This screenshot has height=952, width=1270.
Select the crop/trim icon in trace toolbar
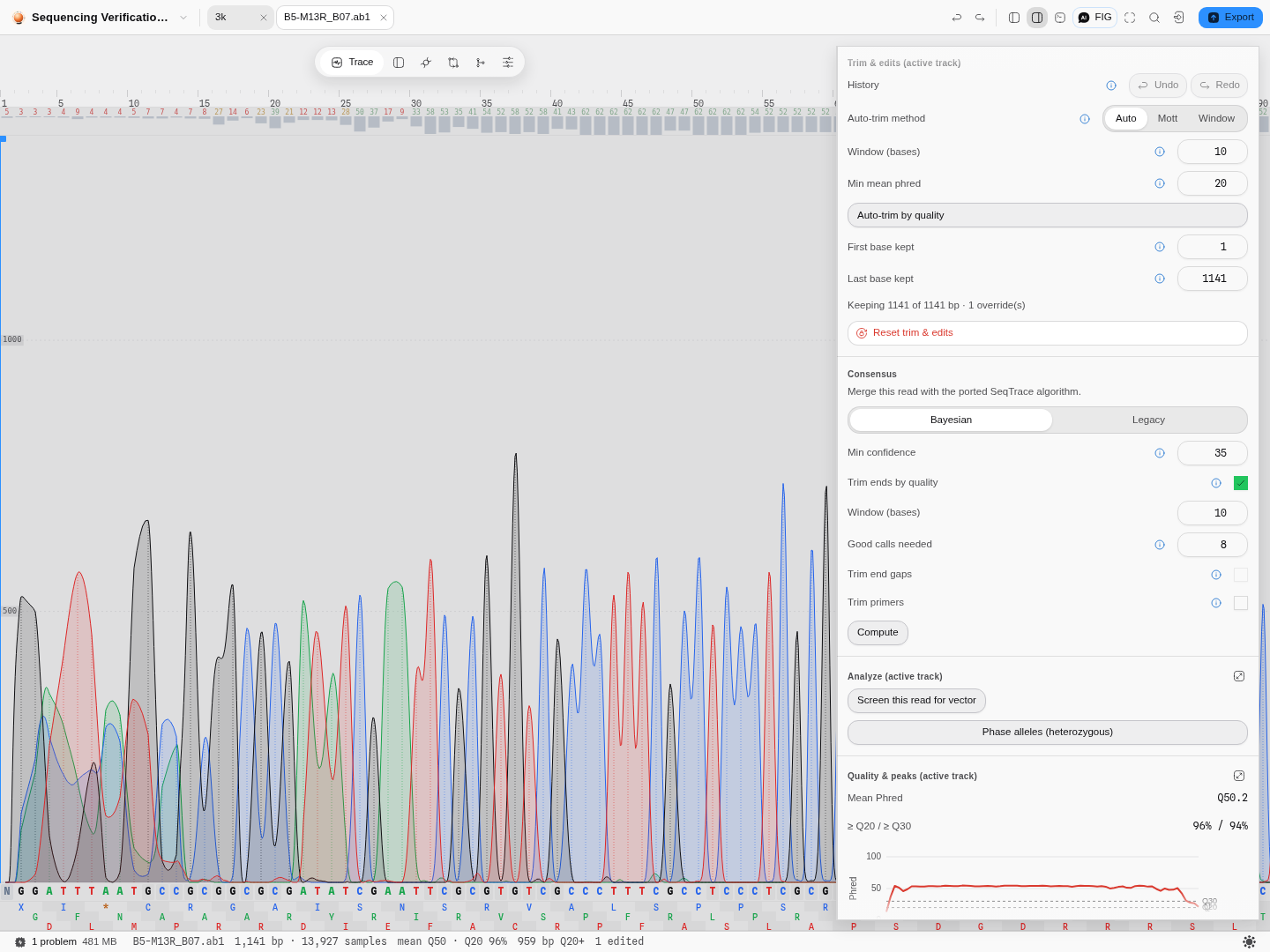pos(453,63)
